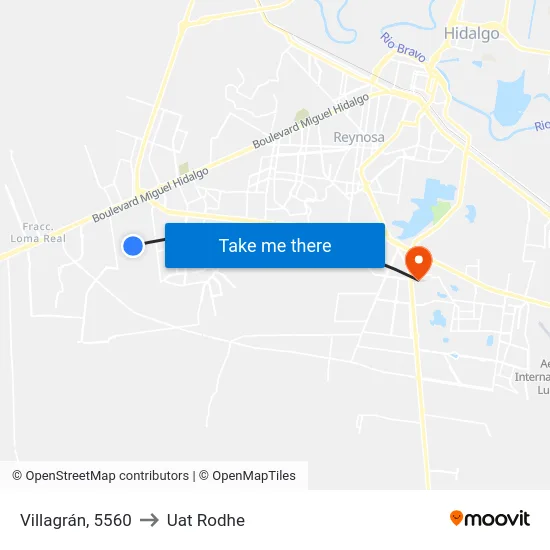
Task: Click the blue lake east of Hidalgo
Action: (511, 99)
